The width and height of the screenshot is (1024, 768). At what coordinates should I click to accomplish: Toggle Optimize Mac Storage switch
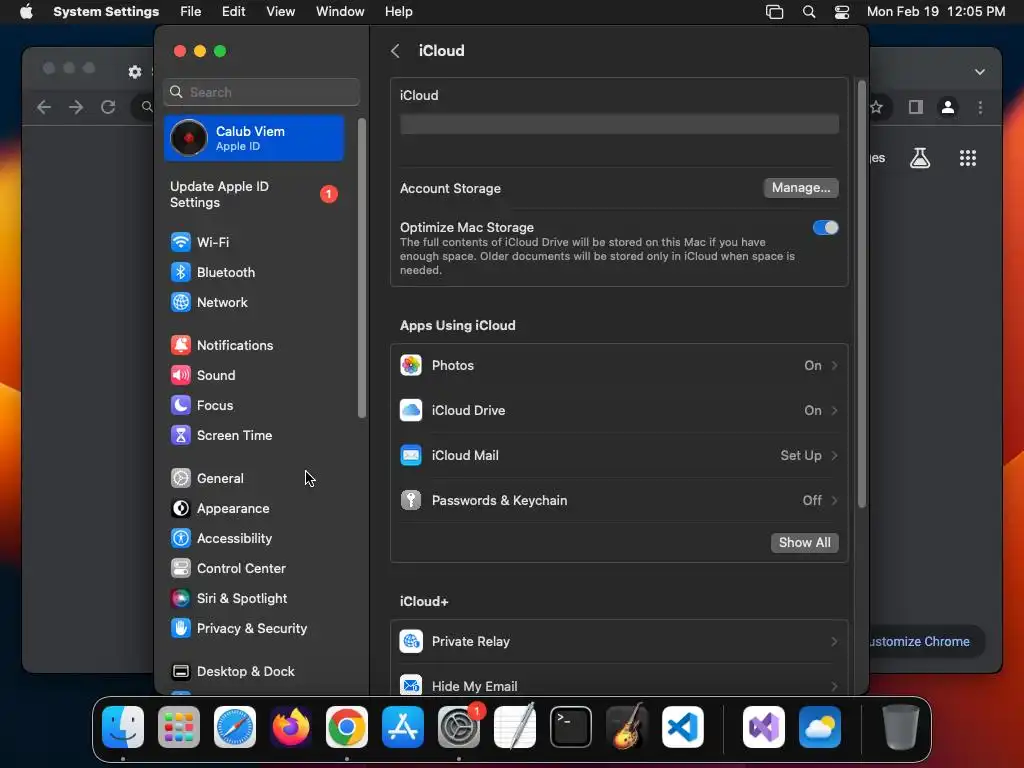click(x=825, y=227)
